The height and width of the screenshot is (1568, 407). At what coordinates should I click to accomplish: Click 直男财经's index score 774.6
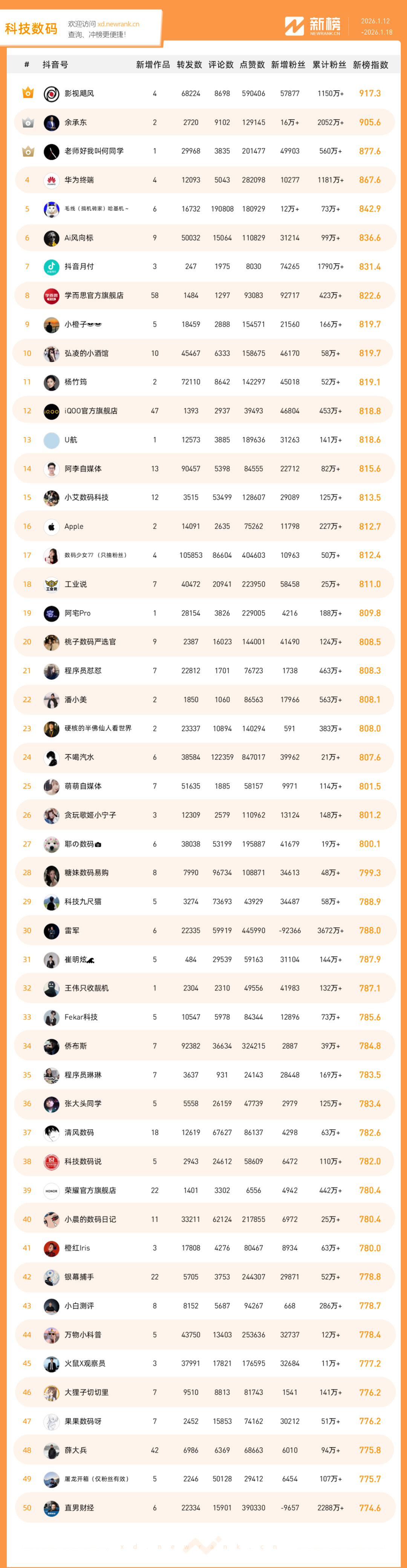pos(369,1508)
